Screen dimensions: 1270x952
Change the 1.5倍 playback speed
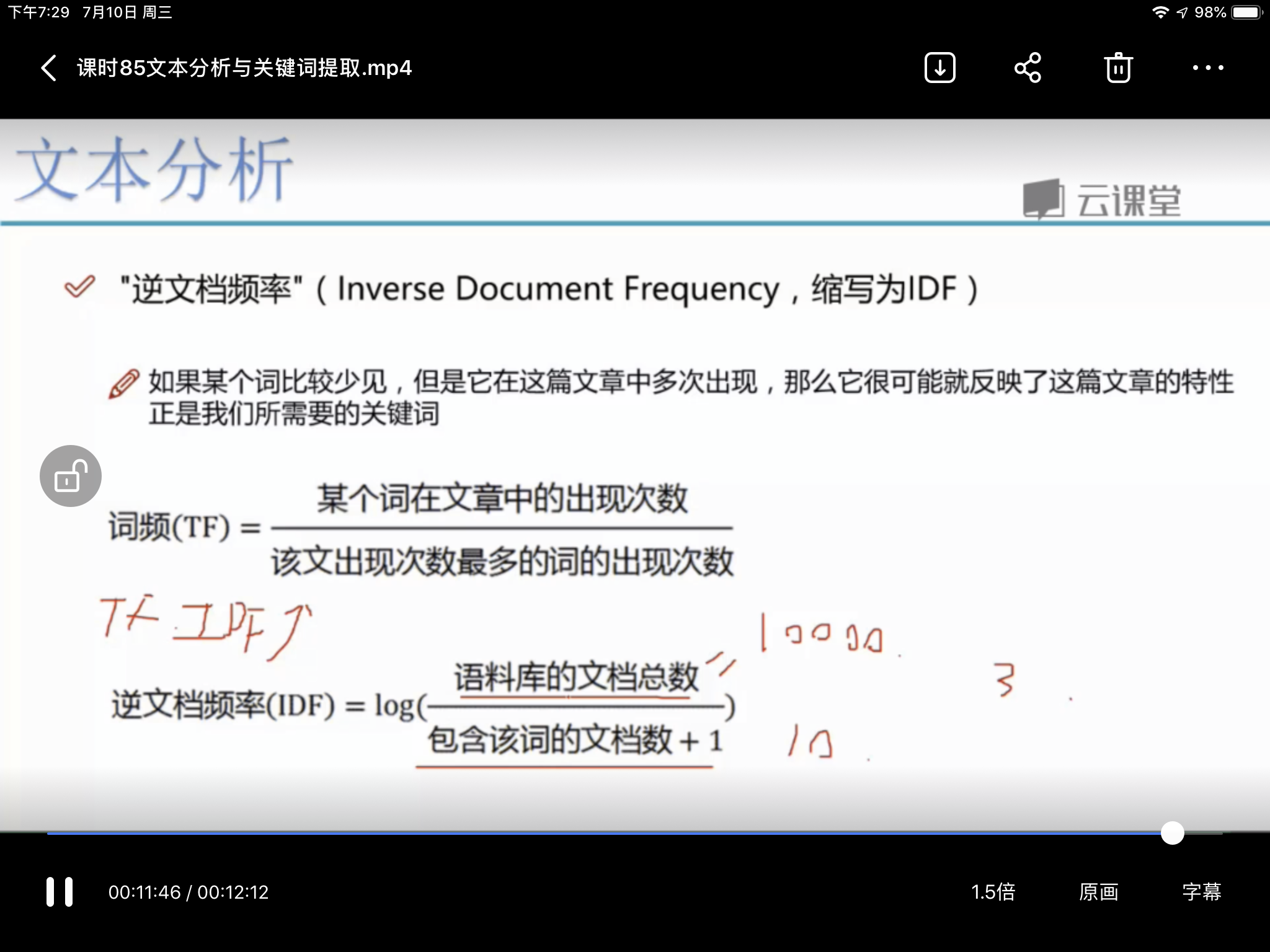coord(993,892)
